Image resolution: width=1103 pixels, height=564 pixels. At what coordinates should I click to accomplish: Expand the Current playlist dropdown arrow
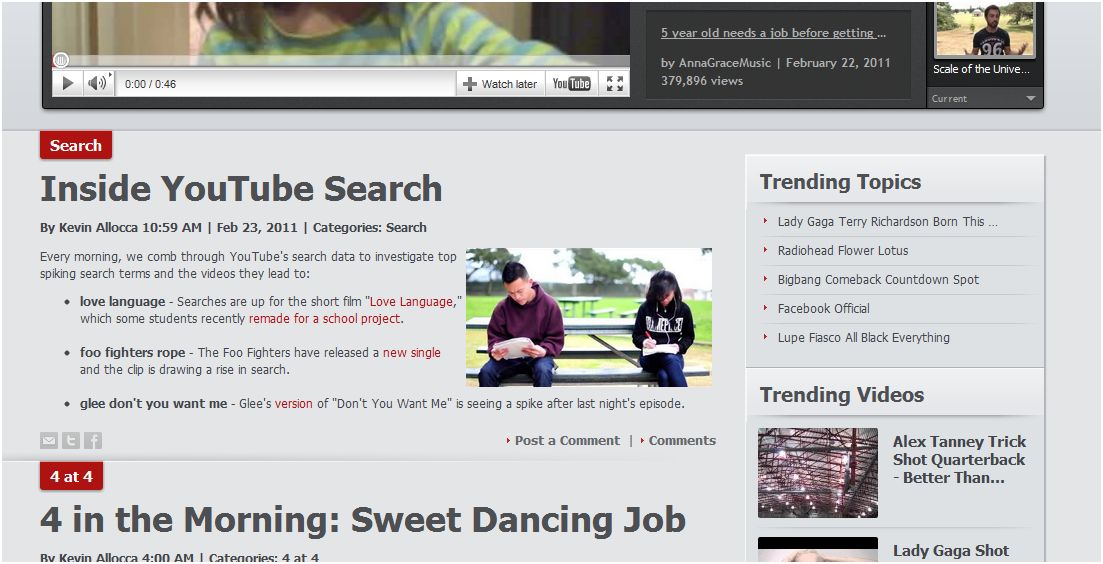[1030, 99]
